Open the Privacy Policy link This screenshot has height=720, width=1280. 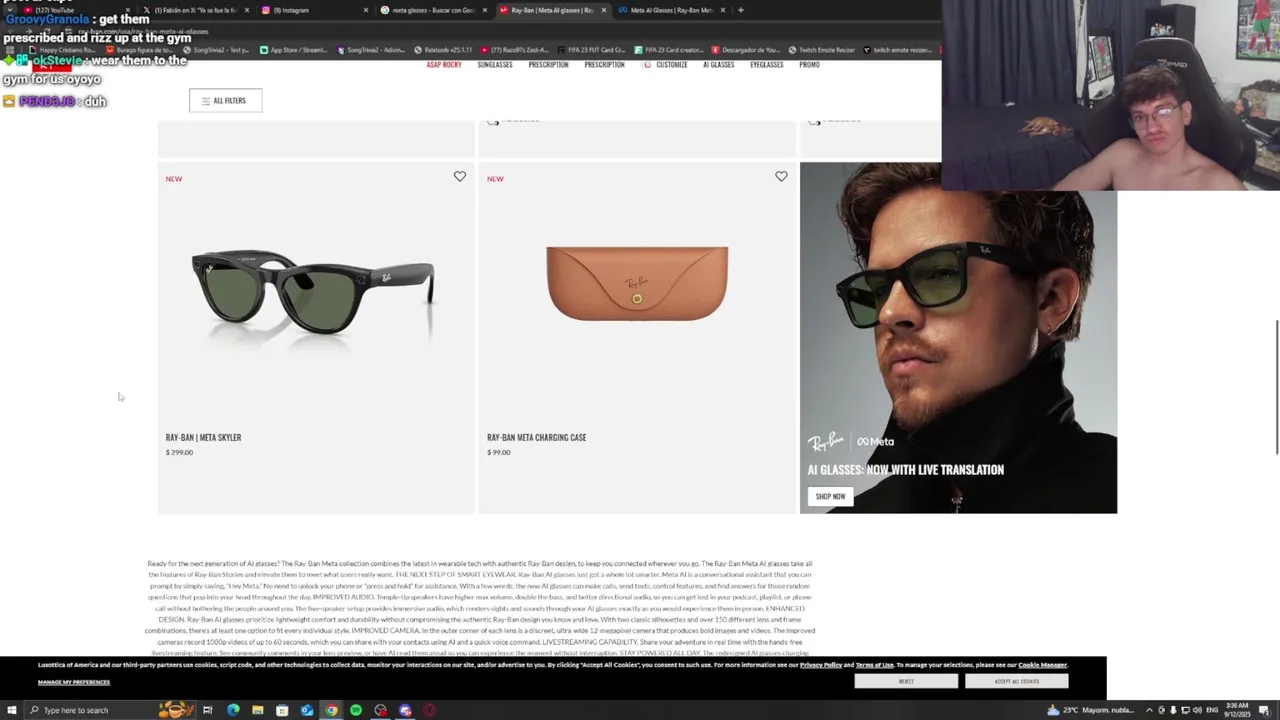pos(821,665)
